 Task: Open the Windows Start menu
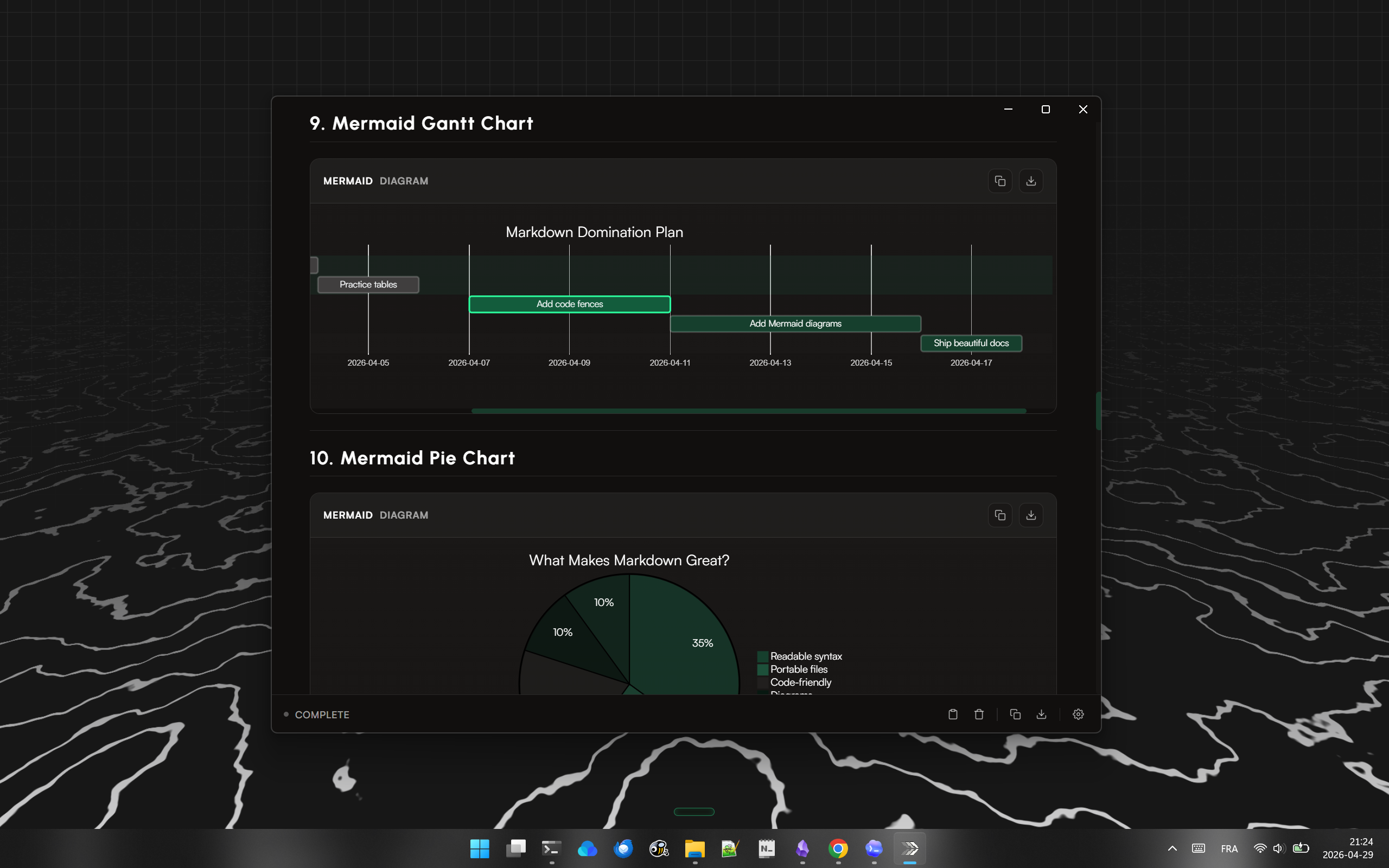coord(480,848)
